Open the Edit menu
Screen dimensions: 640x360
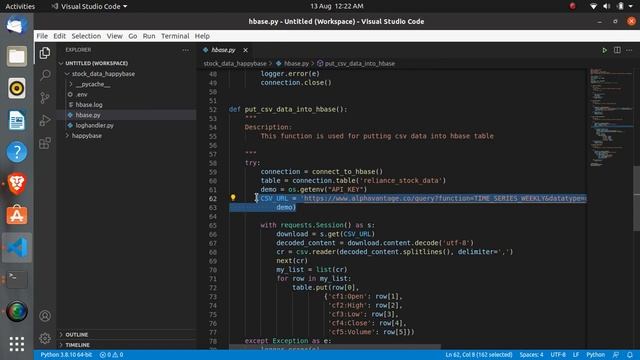click(x=60, y=36)
